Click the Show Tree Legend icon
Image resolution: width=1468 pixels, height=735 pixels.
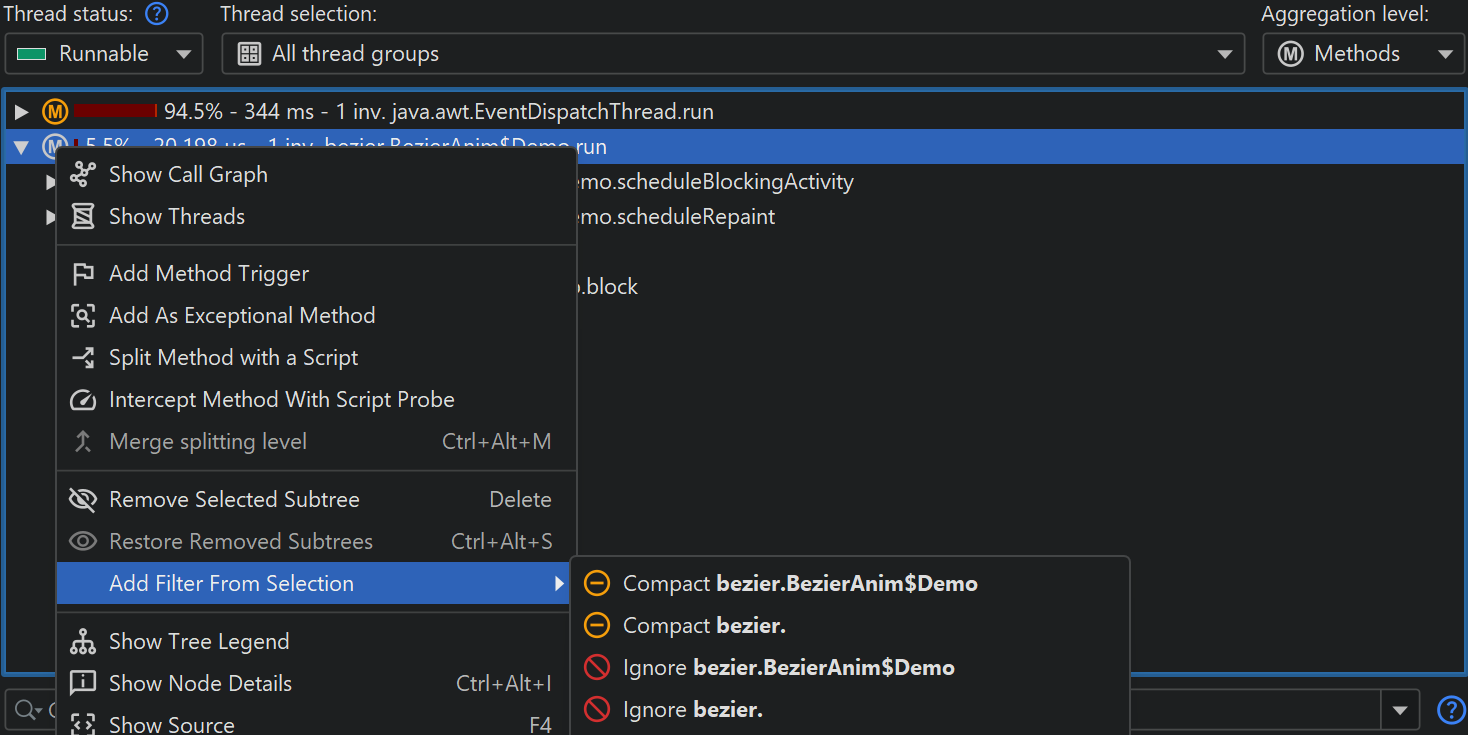(x=83, y=642)
